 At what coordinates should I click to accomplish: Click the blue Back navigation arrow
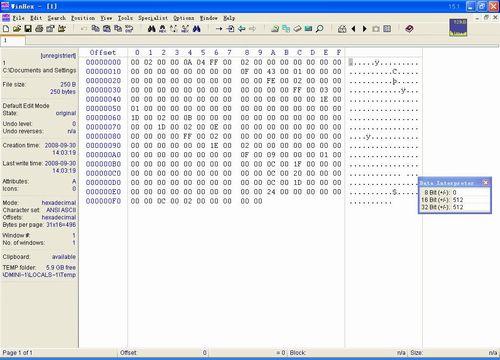[x=242, y=29]
